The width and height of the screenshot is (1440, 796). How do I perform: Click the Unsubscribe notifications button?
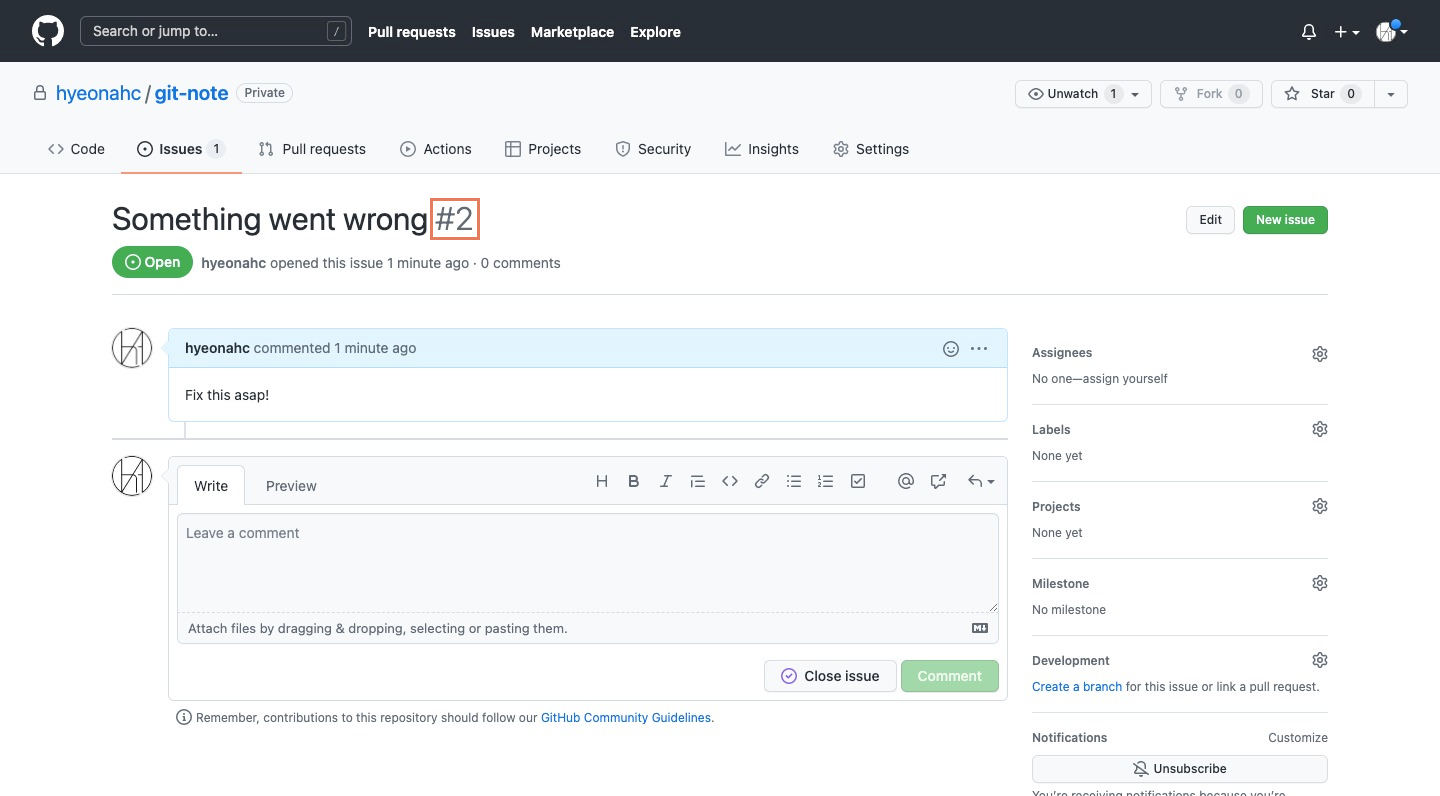[1180, 769]
